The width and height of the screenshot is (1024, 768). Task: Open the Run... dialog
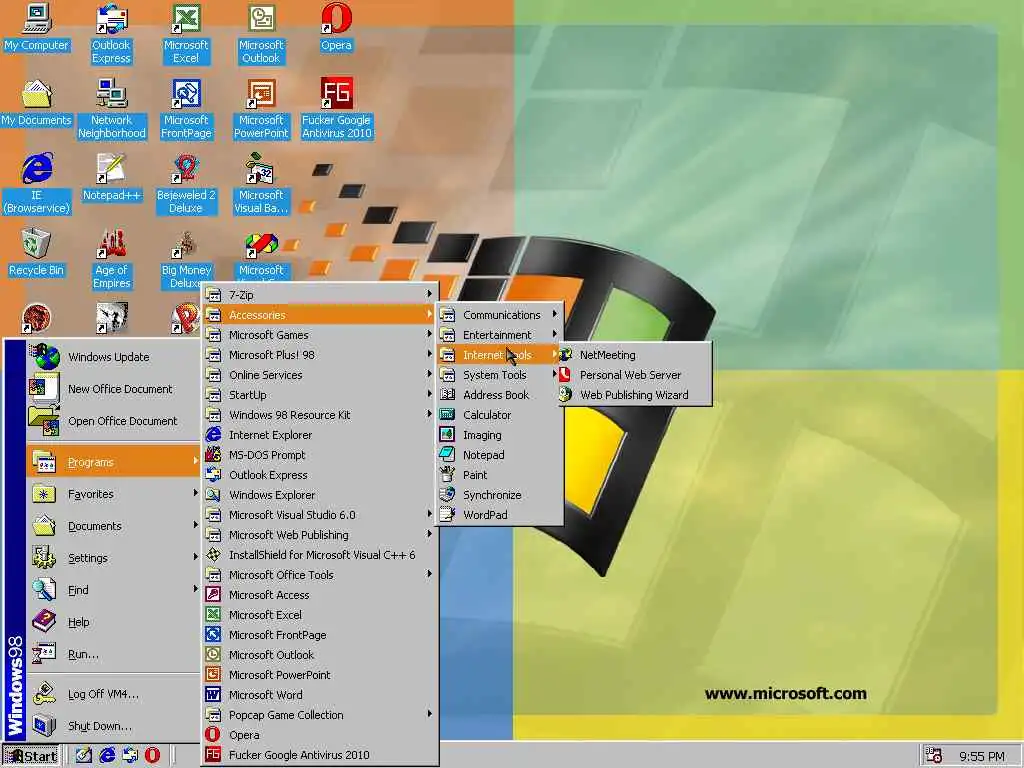(113, 654)
